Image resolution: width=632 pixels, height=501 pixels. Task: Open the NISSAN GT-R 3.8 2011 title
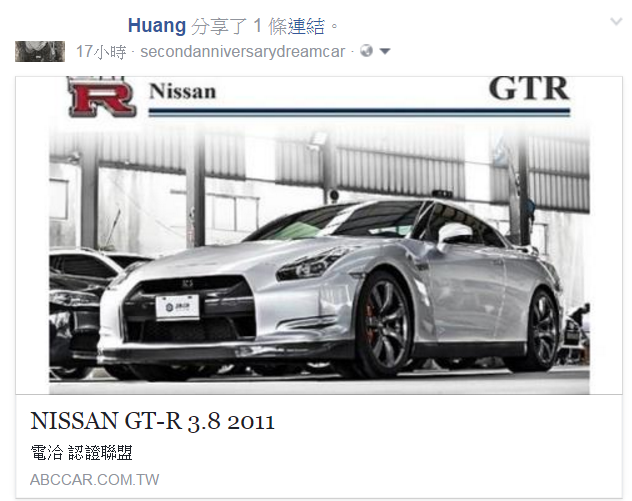click(x=152, y=421)
